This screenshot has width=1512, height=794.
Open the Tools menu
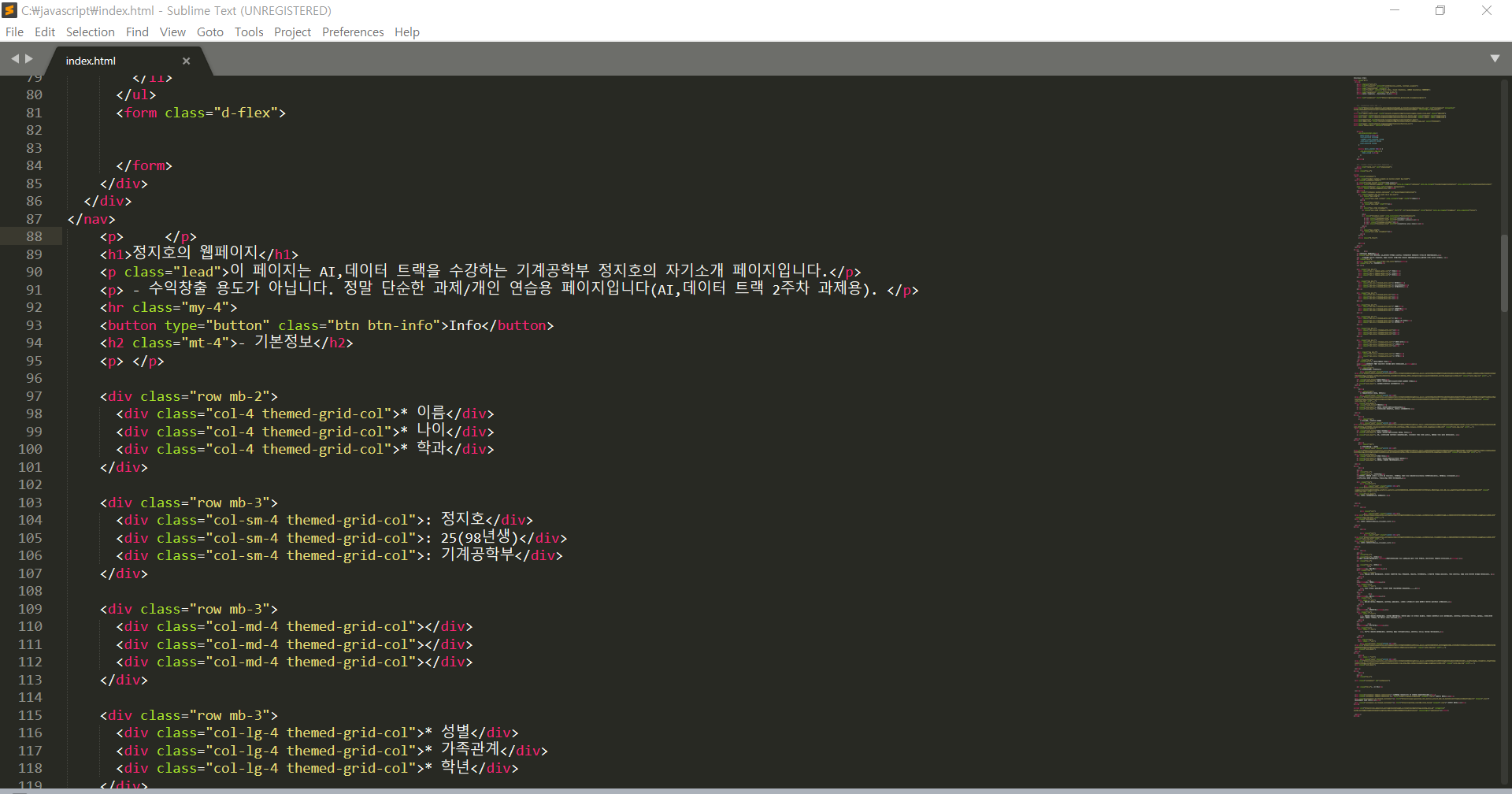(249, 32)
